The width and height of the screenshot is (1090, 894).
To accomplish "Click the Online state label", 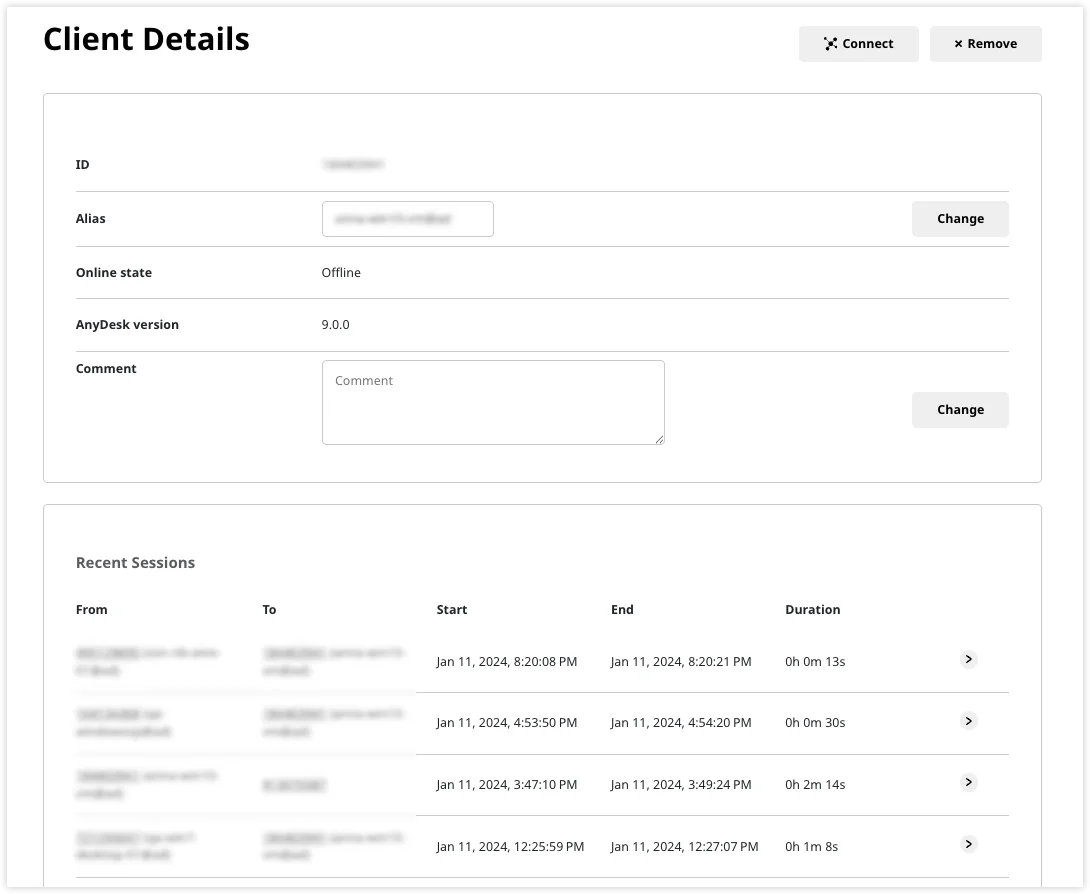I will point(114,273).
